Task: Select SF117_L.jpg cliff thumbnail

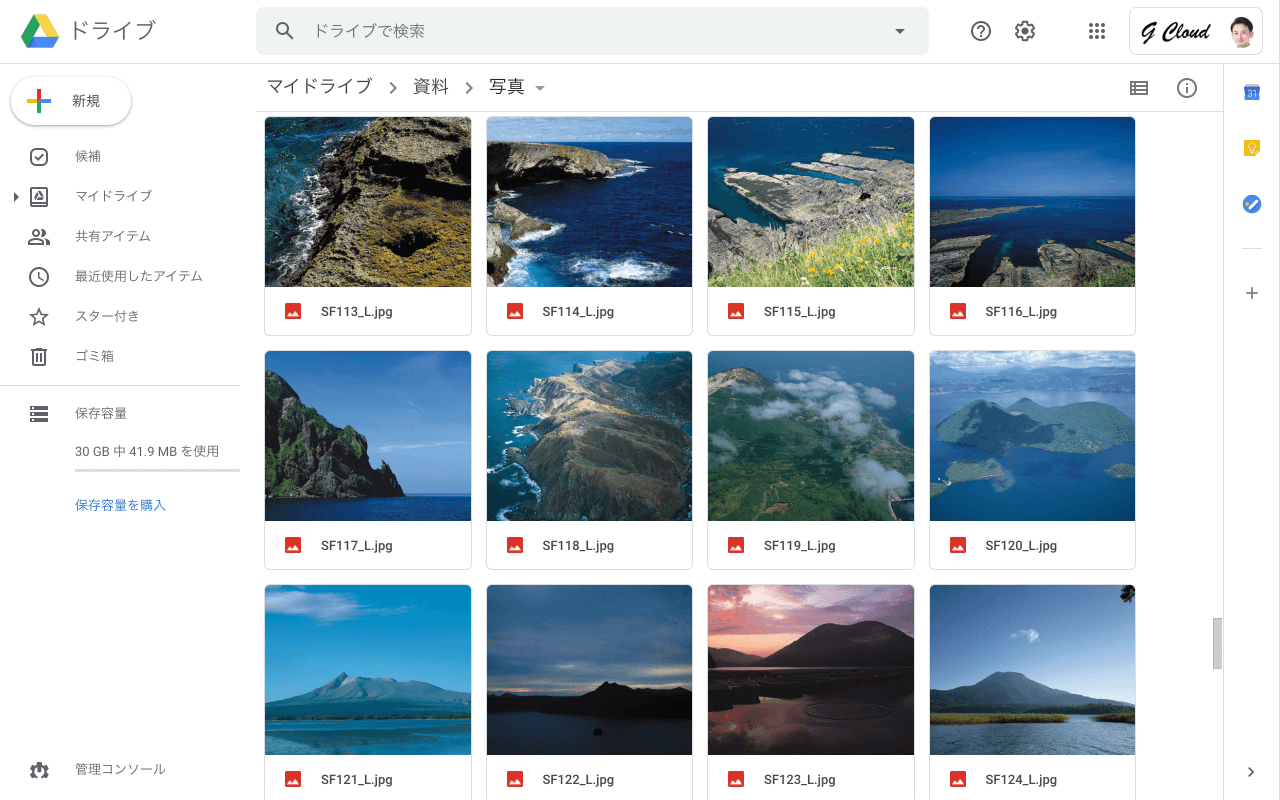Action: [x=368, y=436]
